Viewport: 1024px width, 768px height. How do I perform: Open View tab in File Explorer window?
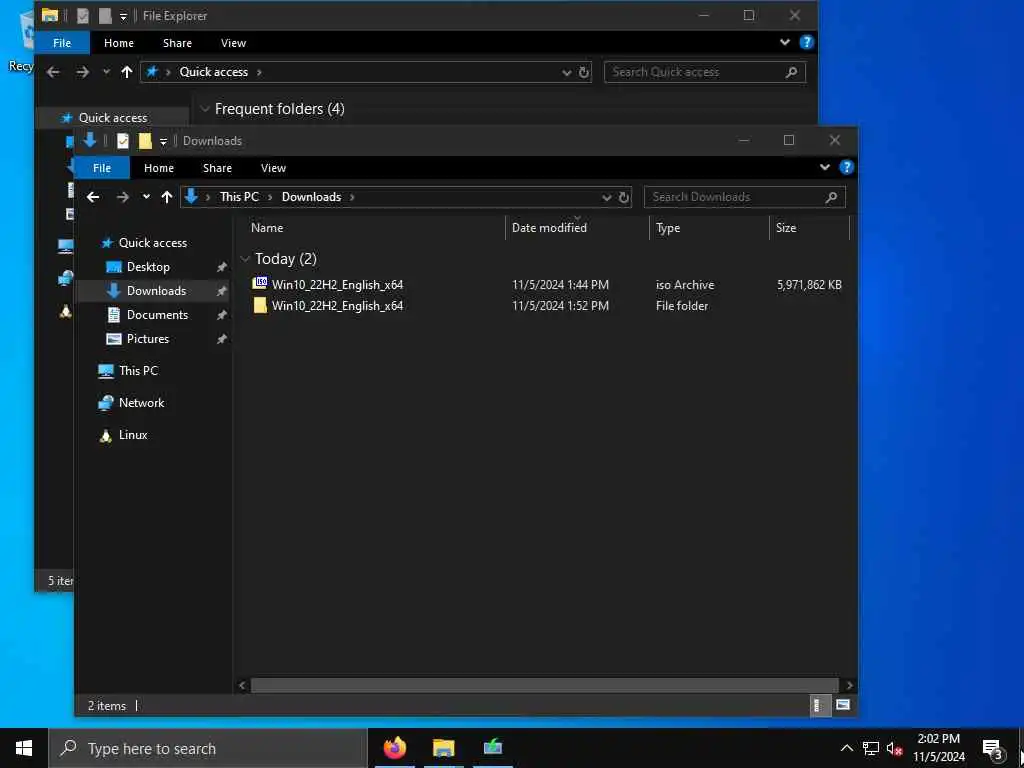point(233,43)
